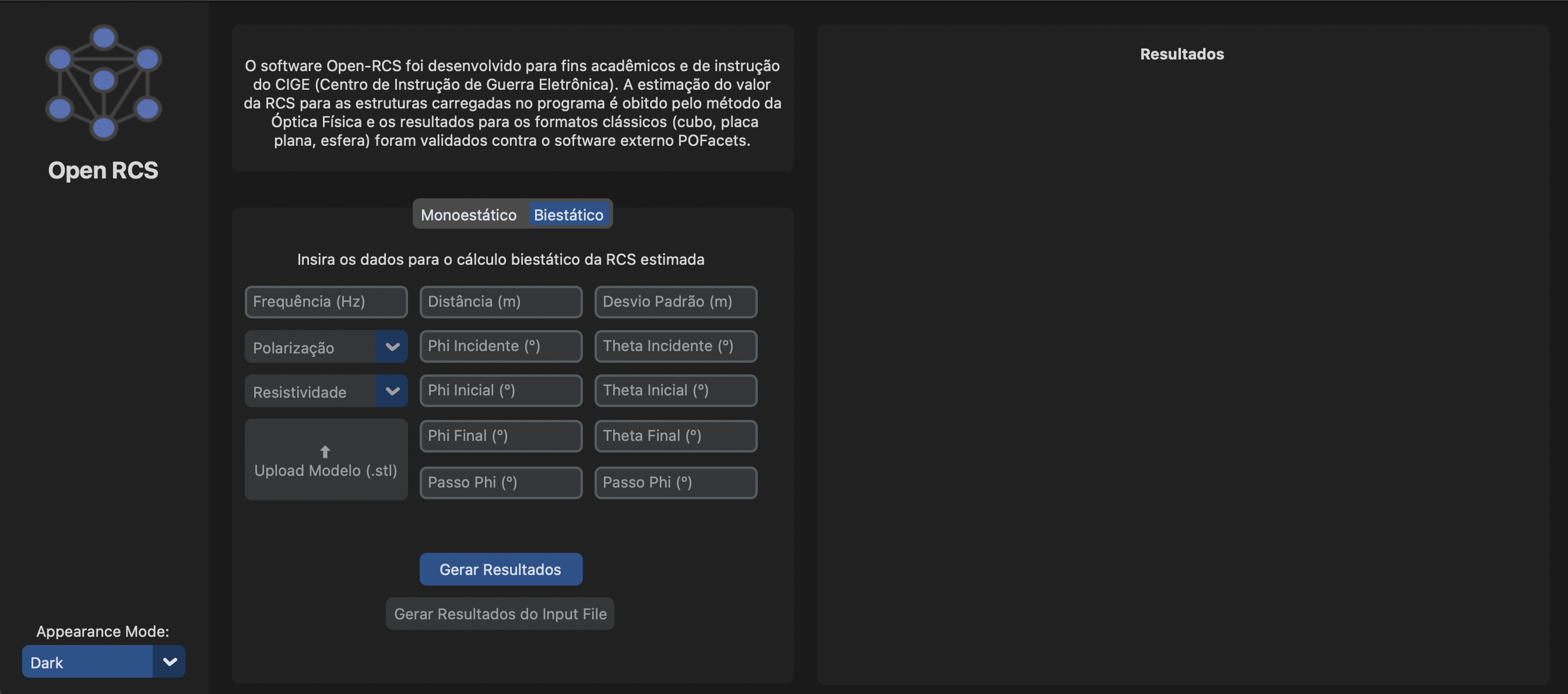Select the Desvio Padrão (m) field
Screen dimensions: 1568x694
pos(675,302)
